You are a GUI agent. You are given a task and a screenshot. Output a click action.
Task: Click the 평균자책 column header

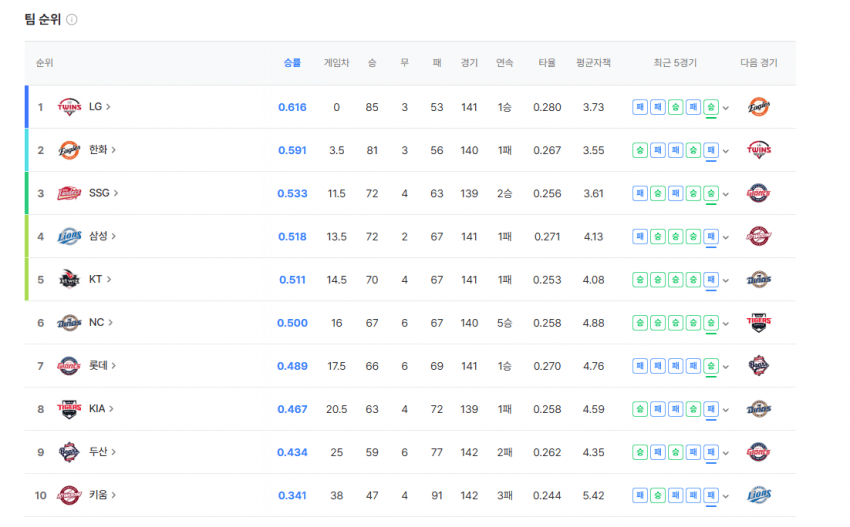tap(593, 63)
